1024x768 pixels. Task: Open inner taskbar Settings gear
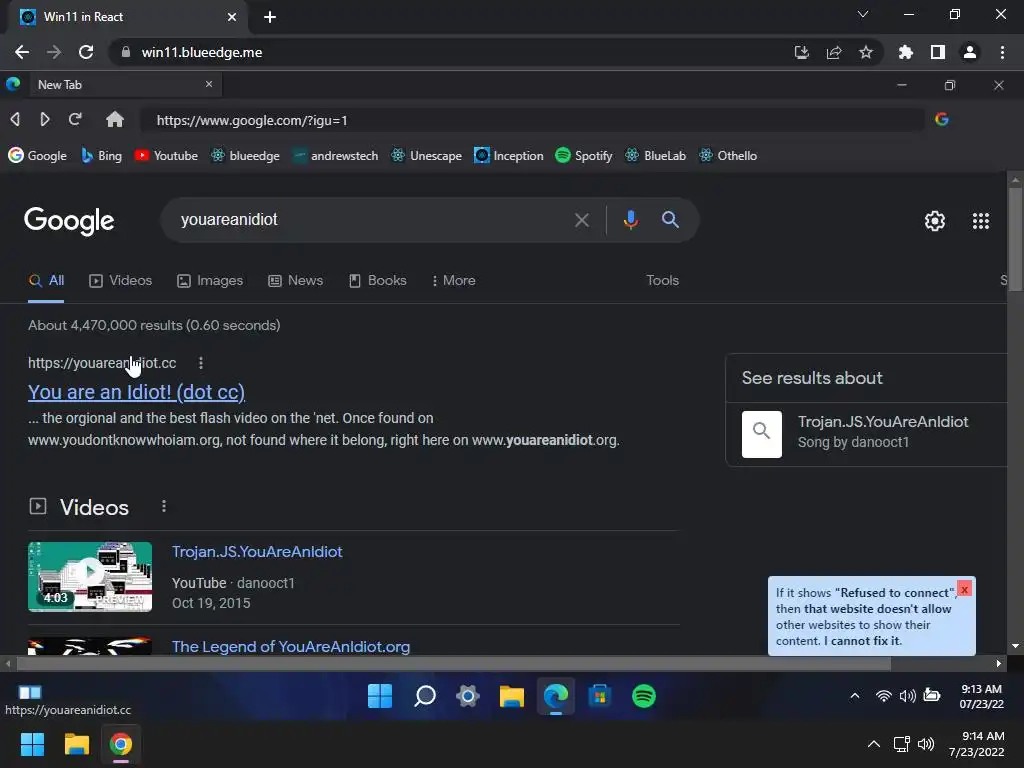pyautogui.click(x=468, y=696)
